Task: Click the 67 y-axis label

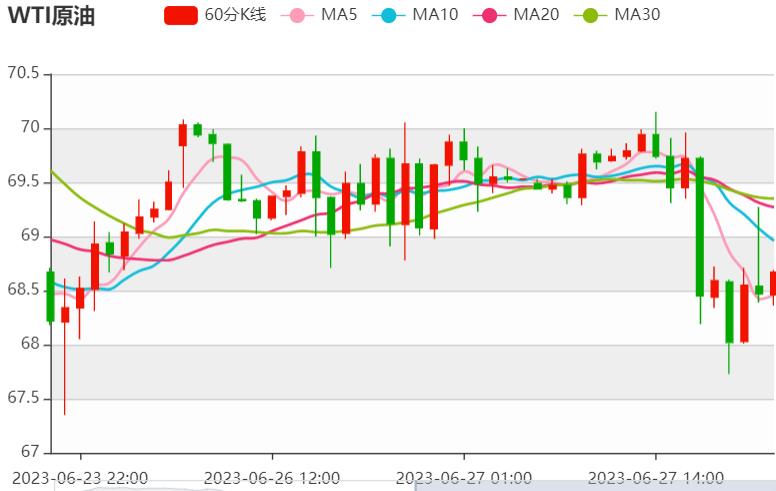Action: [x=30, y=451]
